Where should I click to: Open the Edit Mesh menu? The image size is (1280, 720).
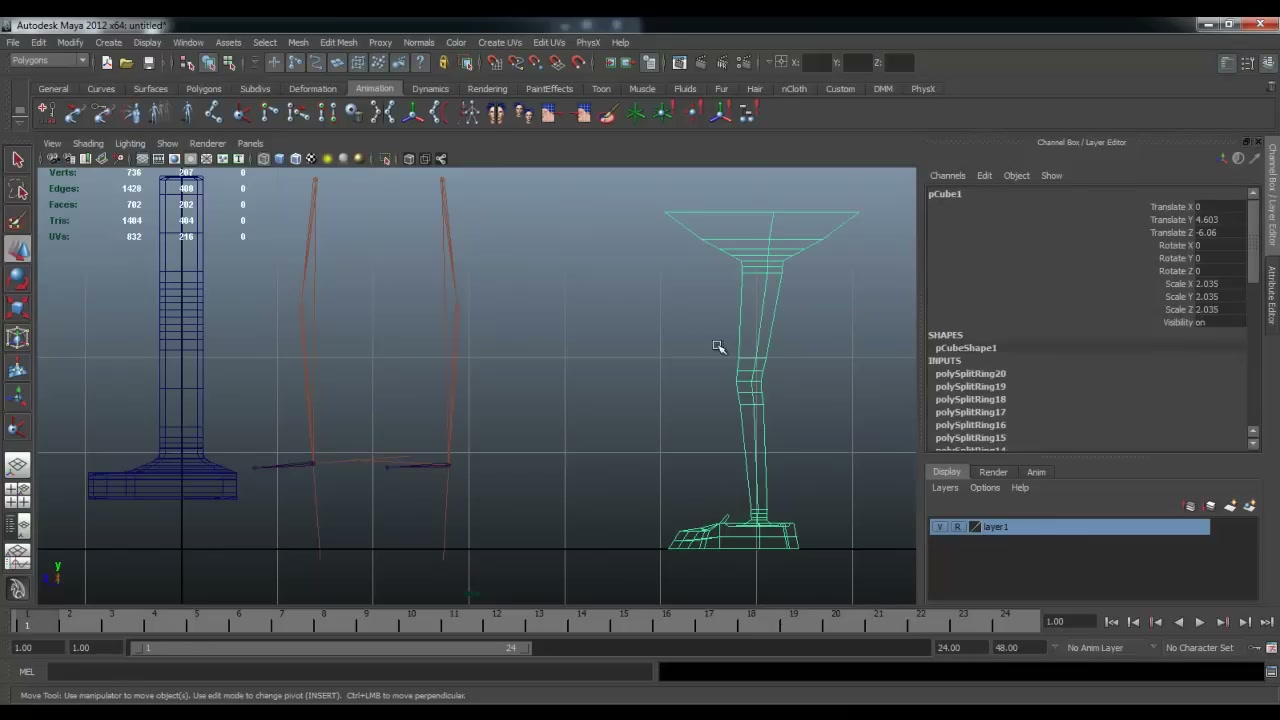tap(338, 43)
